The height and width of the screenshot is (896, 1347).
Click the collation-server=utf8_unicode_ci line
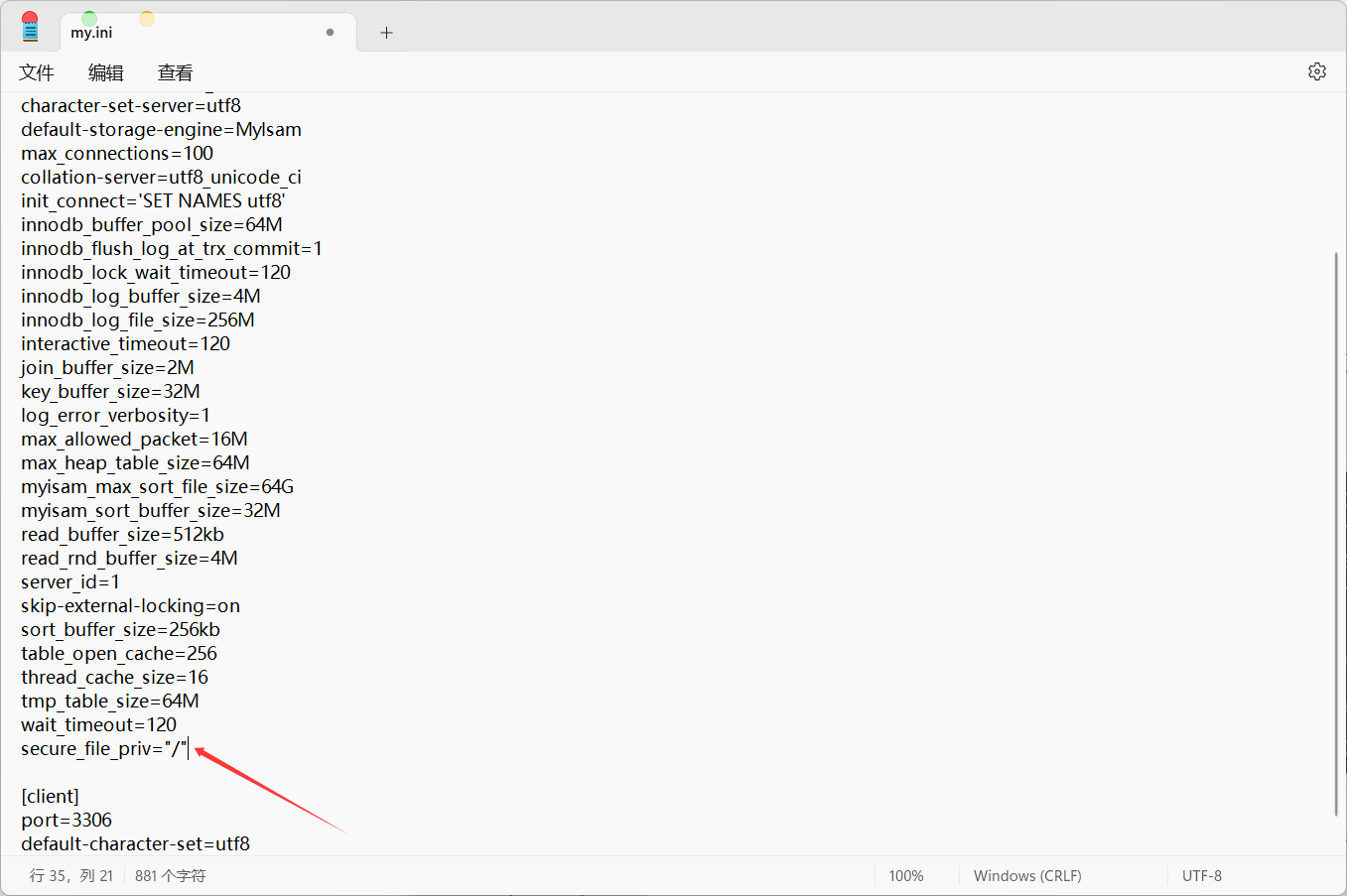(161, 178)
